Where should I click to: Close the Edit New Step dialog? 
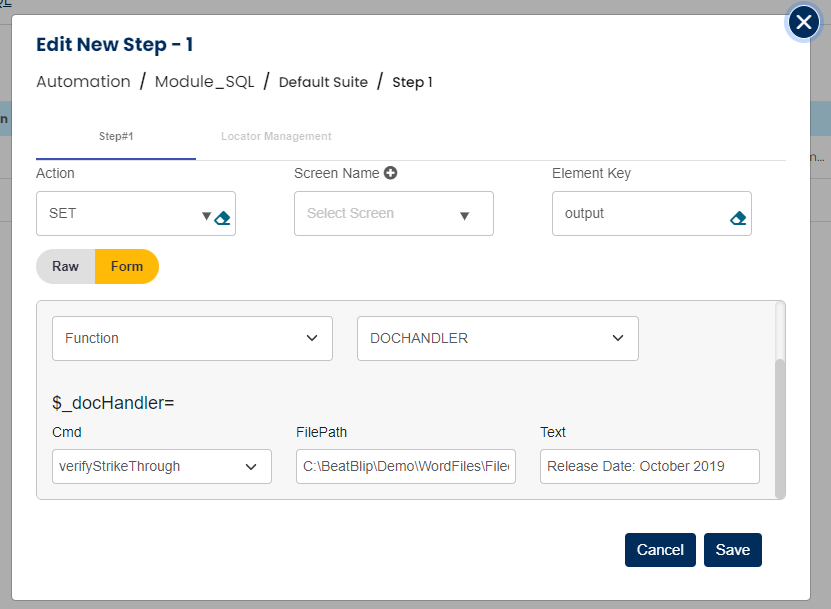tap(804, 22)
